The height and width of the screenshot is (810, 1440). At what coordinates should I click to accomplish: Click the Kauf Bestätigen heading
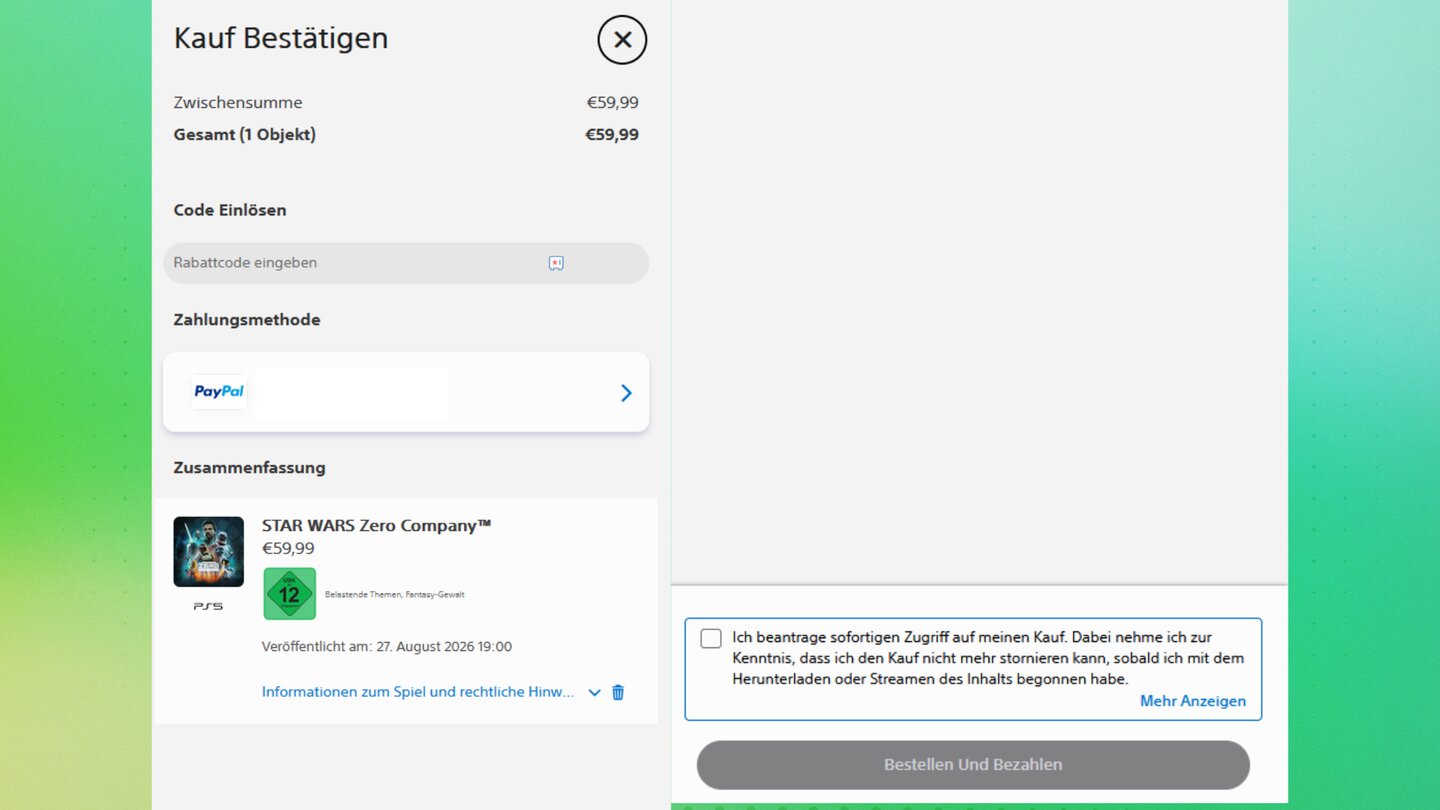click(281, 38)
